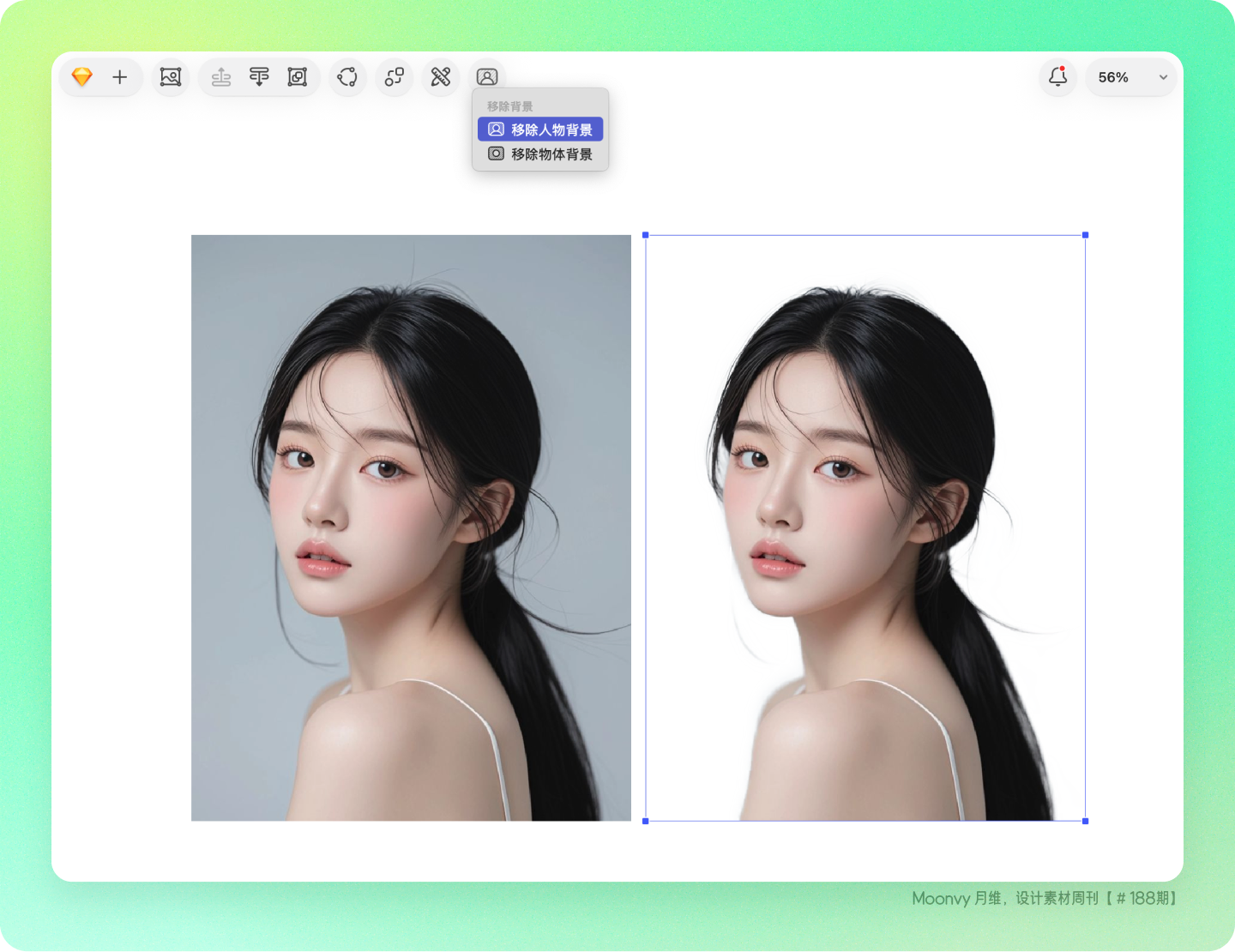Select the original portrait with gray background
1235x952 pixels.
click(411, 527)
